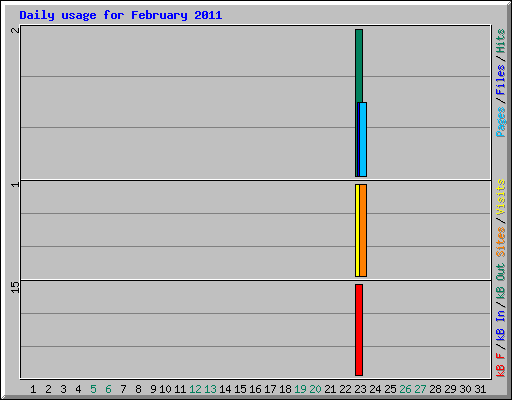Click day label 23 on the x-axis

tap(360, 389)
